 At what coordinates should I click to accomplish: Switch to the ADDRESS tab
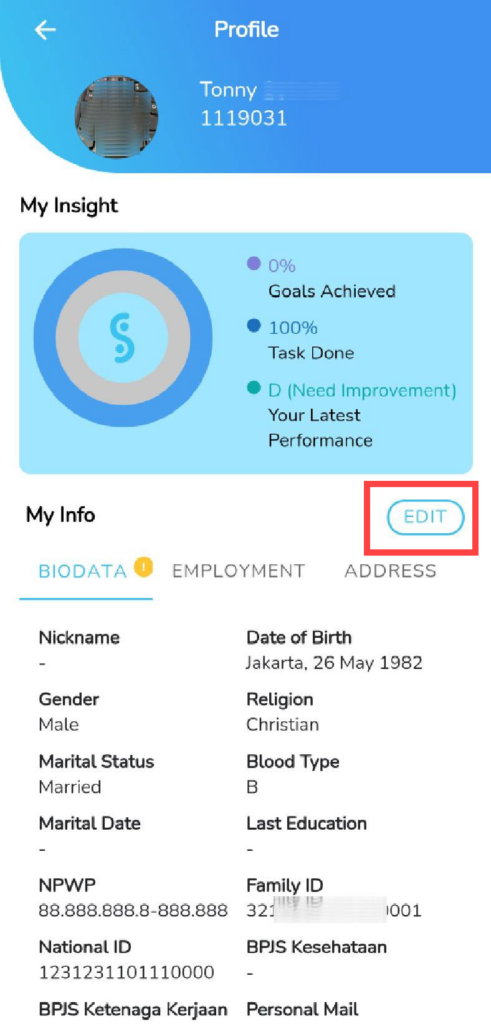390,571
